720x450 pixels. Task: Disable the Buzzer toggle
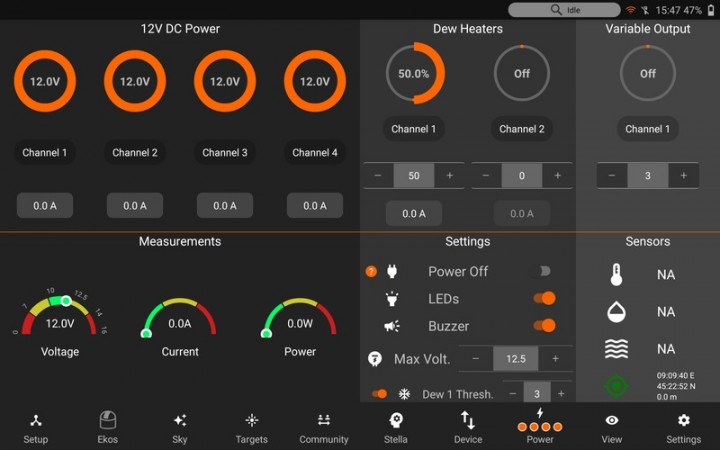pyautogui.click(x=543, y=325)
